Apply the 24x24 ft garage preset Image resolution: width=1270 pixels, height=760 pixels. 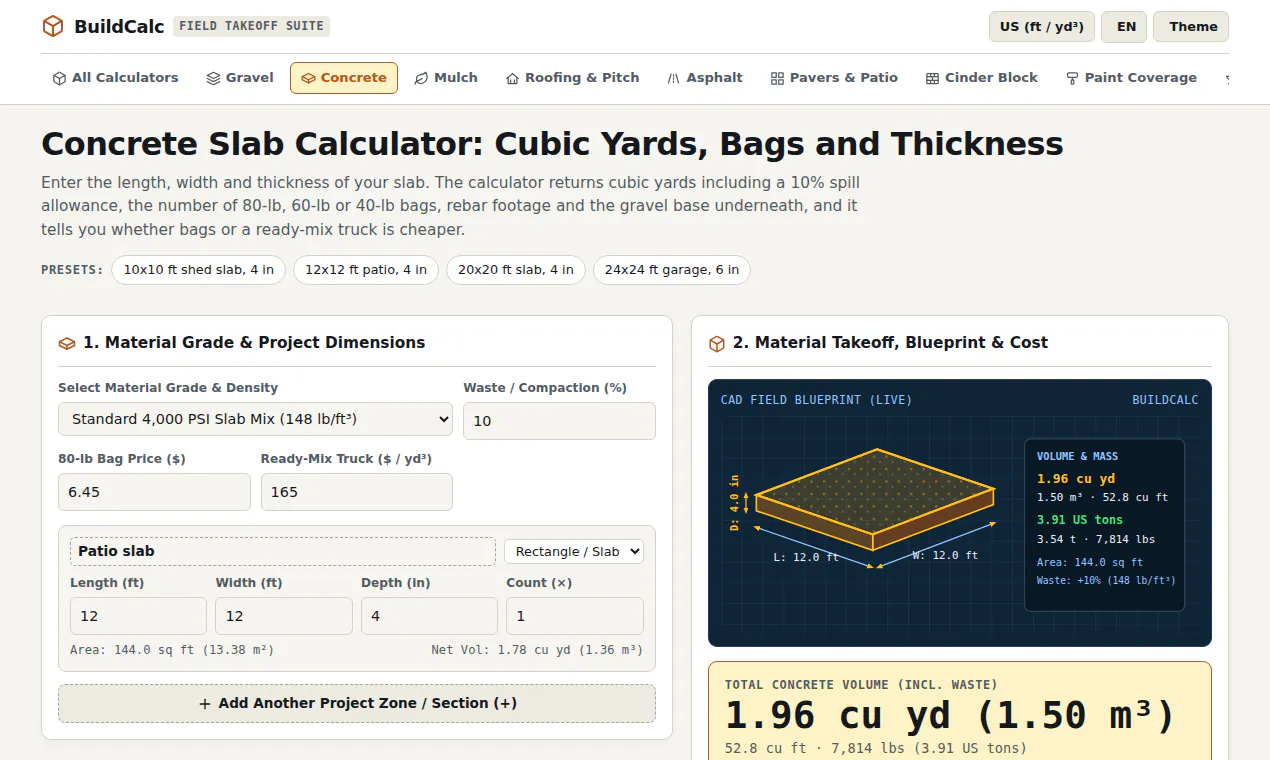coord(672,270)
